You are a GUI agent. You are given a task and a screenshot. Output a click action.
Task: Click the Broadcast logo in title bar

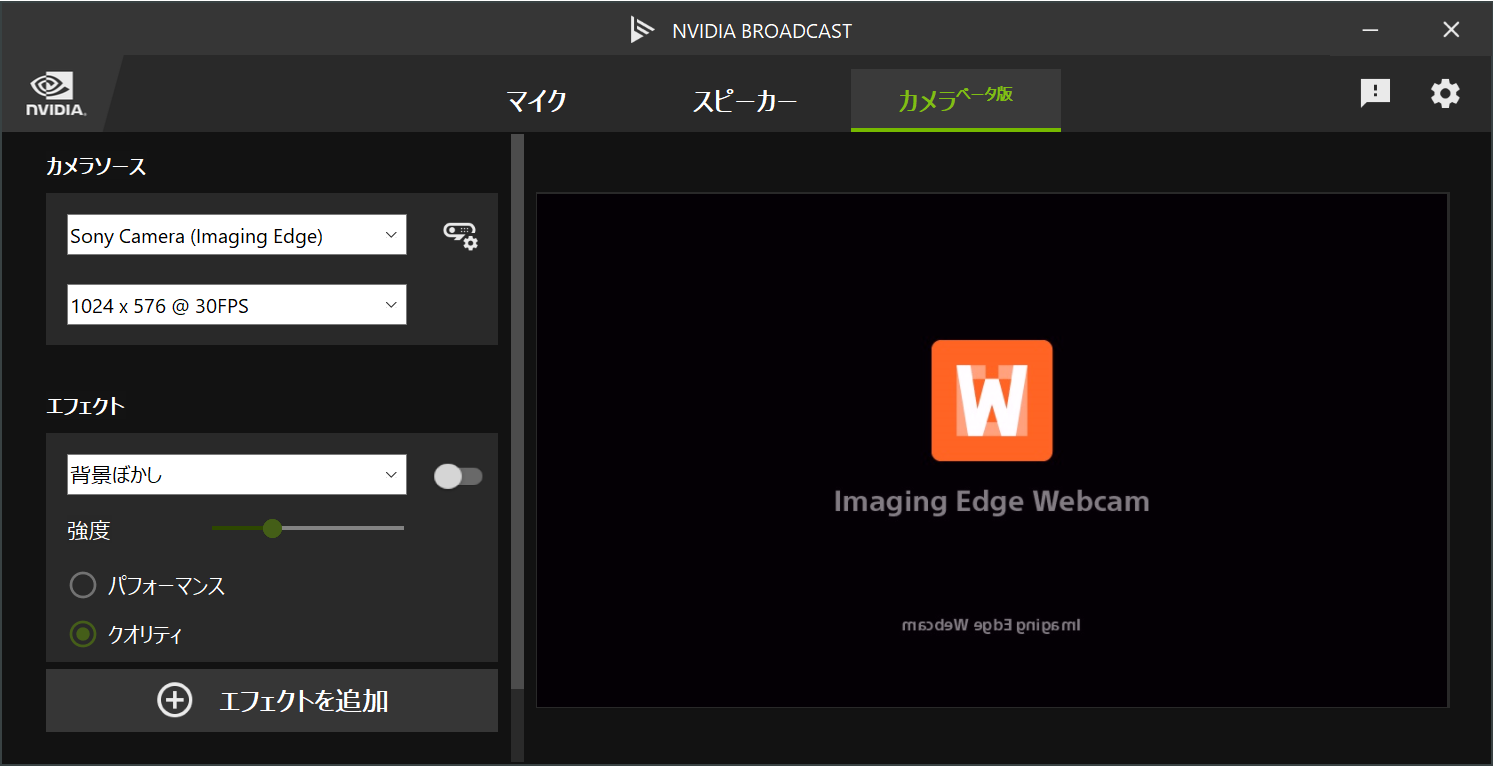click(x=641, y=30)
